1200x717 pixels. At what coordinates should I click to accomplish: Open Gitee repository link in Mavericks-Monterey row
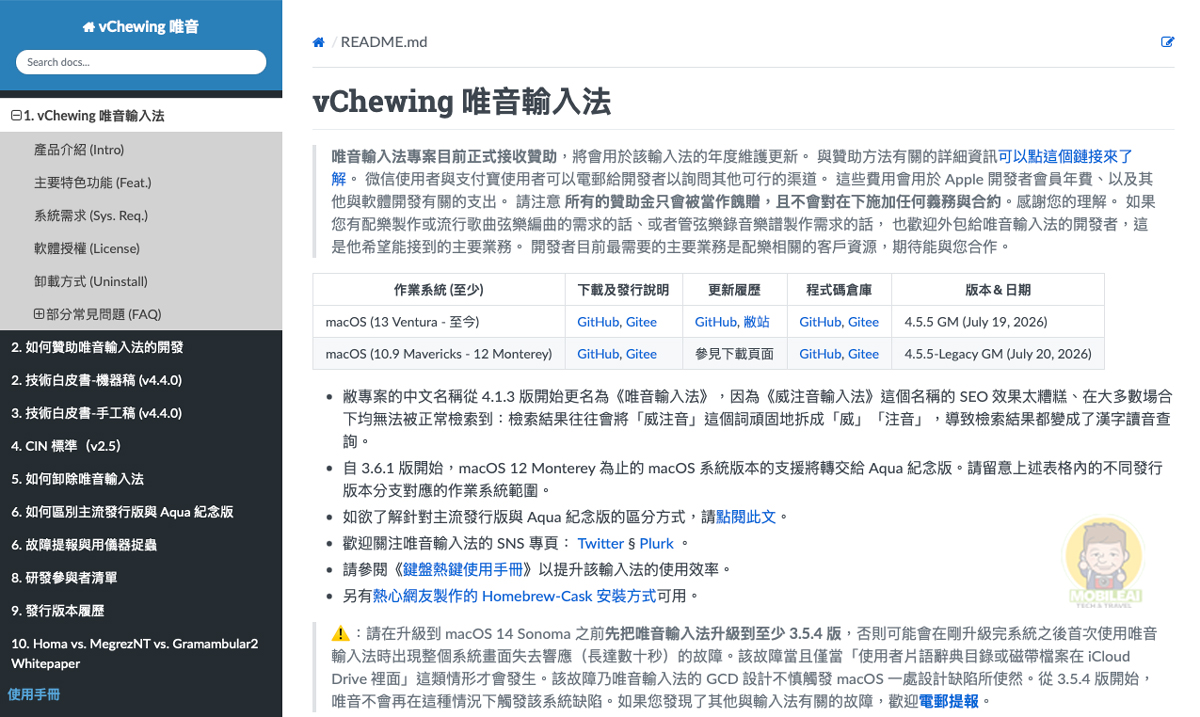click(x=863, y=354)
